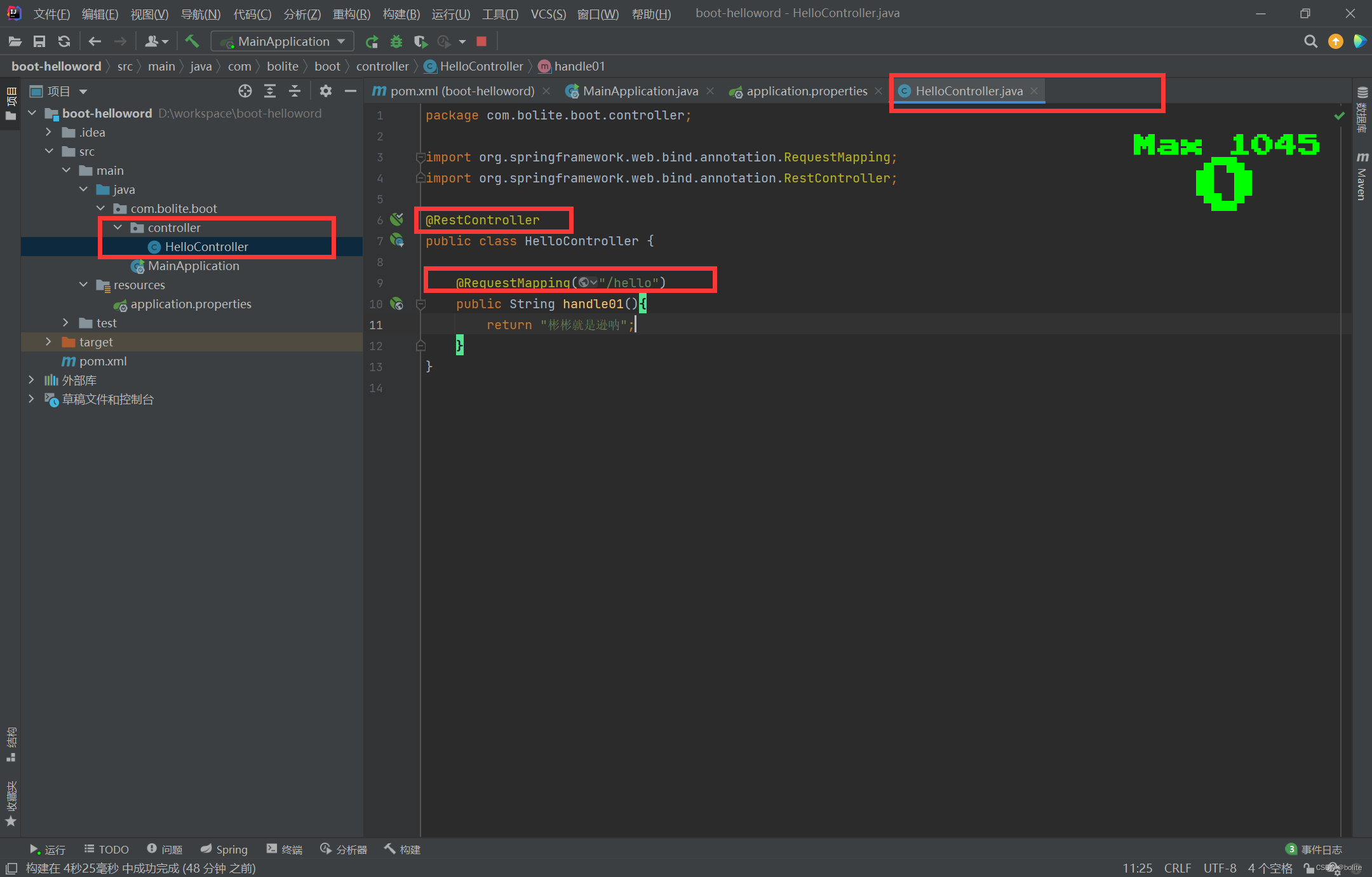Open the Spring tool window
The height and width of the screenshot is (877, 1372).
[x=224, y=850]
